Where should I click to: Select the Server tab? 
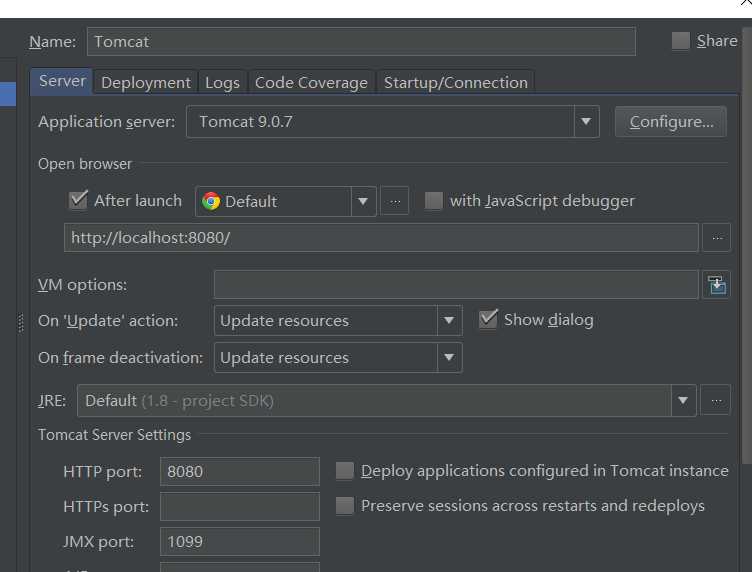pos(62,81)
